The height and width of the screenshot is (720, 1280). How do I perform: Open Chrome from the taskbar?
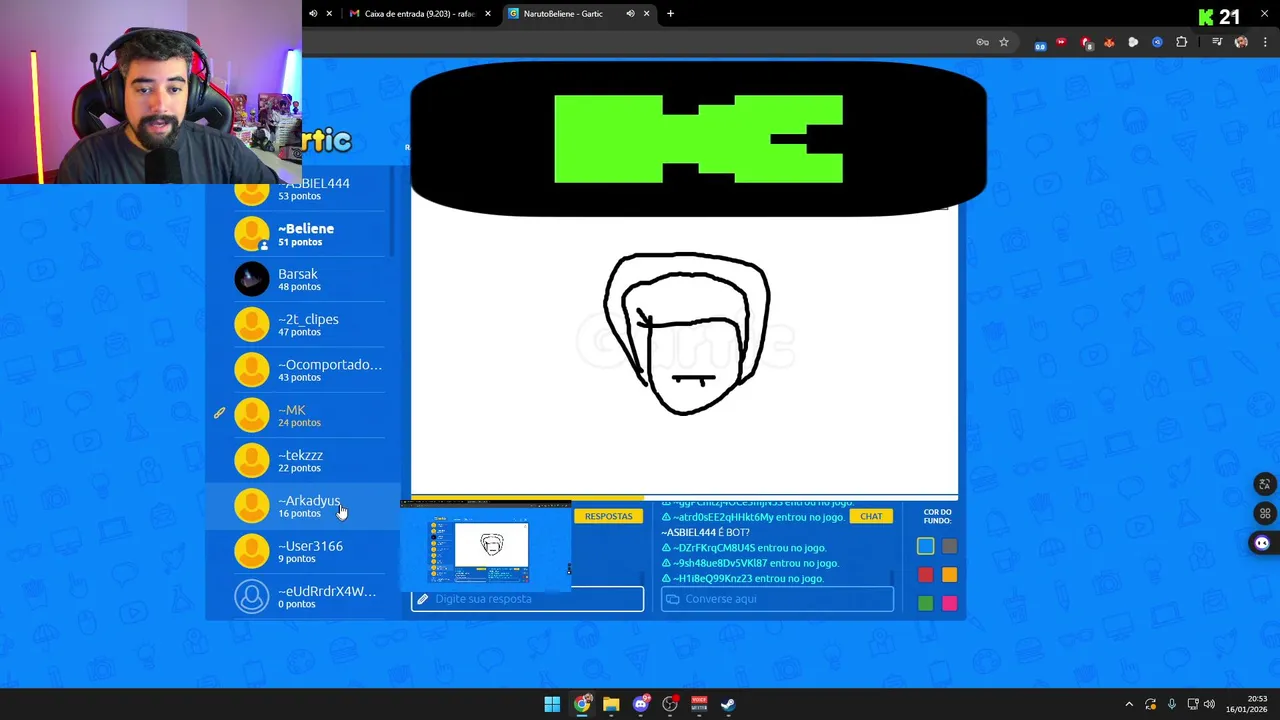582,704
